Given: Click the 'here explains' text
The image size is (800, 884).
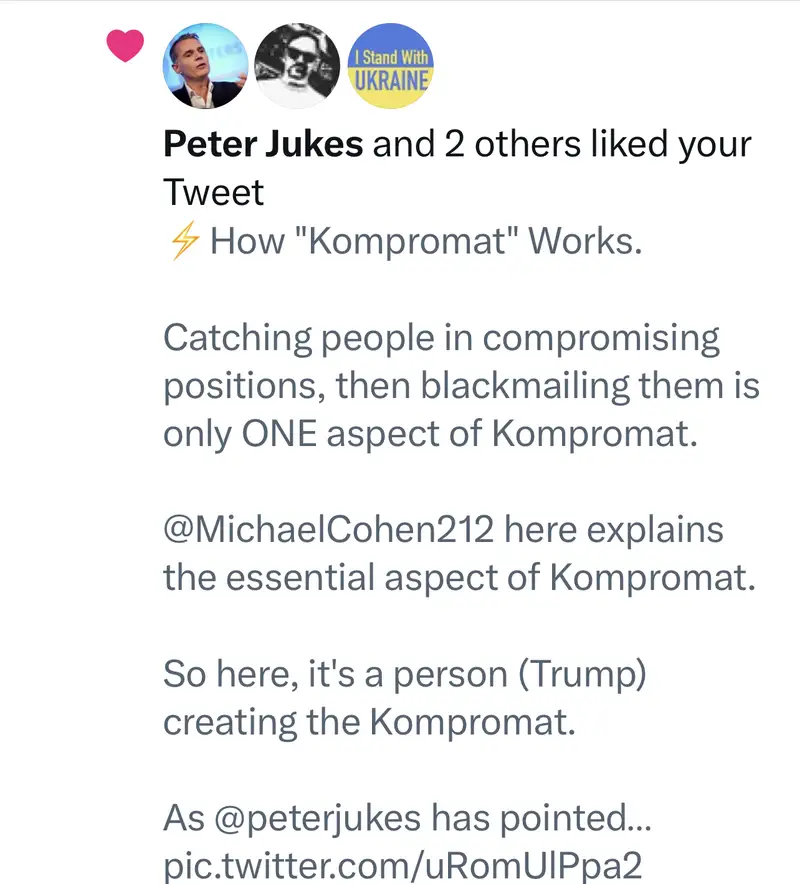Looking at the screenshot, I should pos(613,530).
